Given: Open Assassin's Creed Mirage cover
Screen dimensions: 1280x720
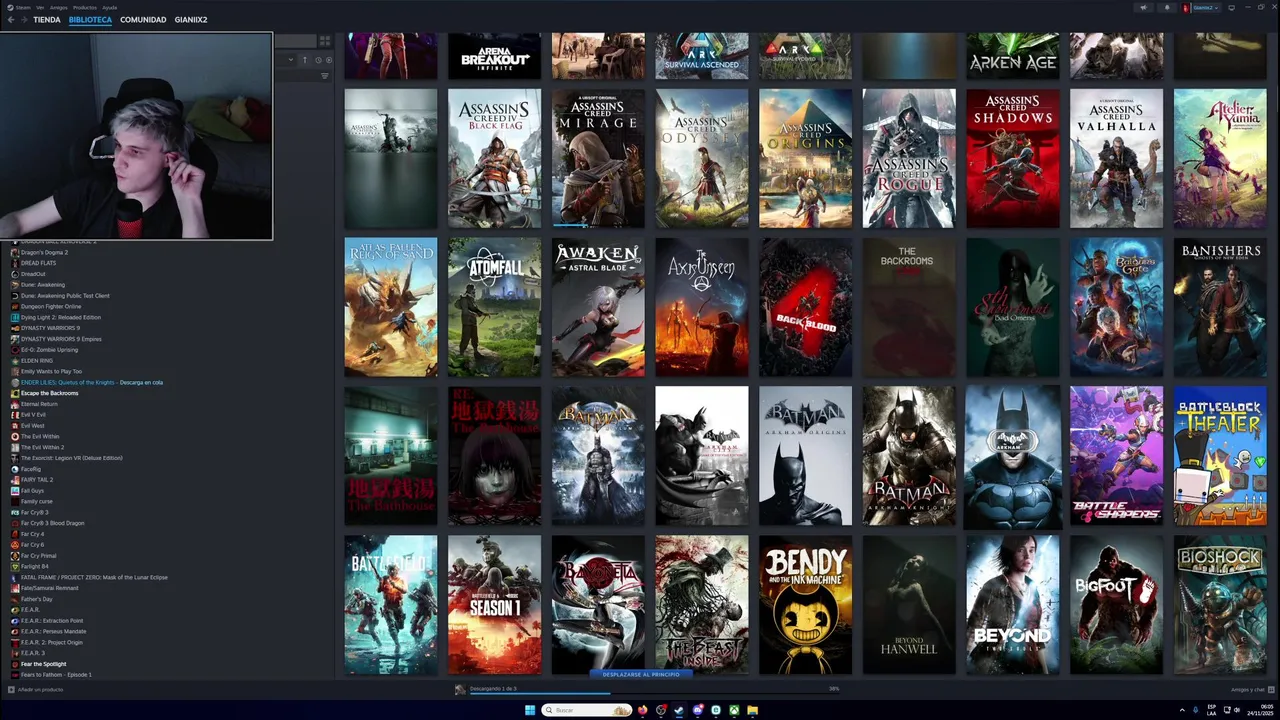Looking at the screenshot, I should click(x=598, y=158).
